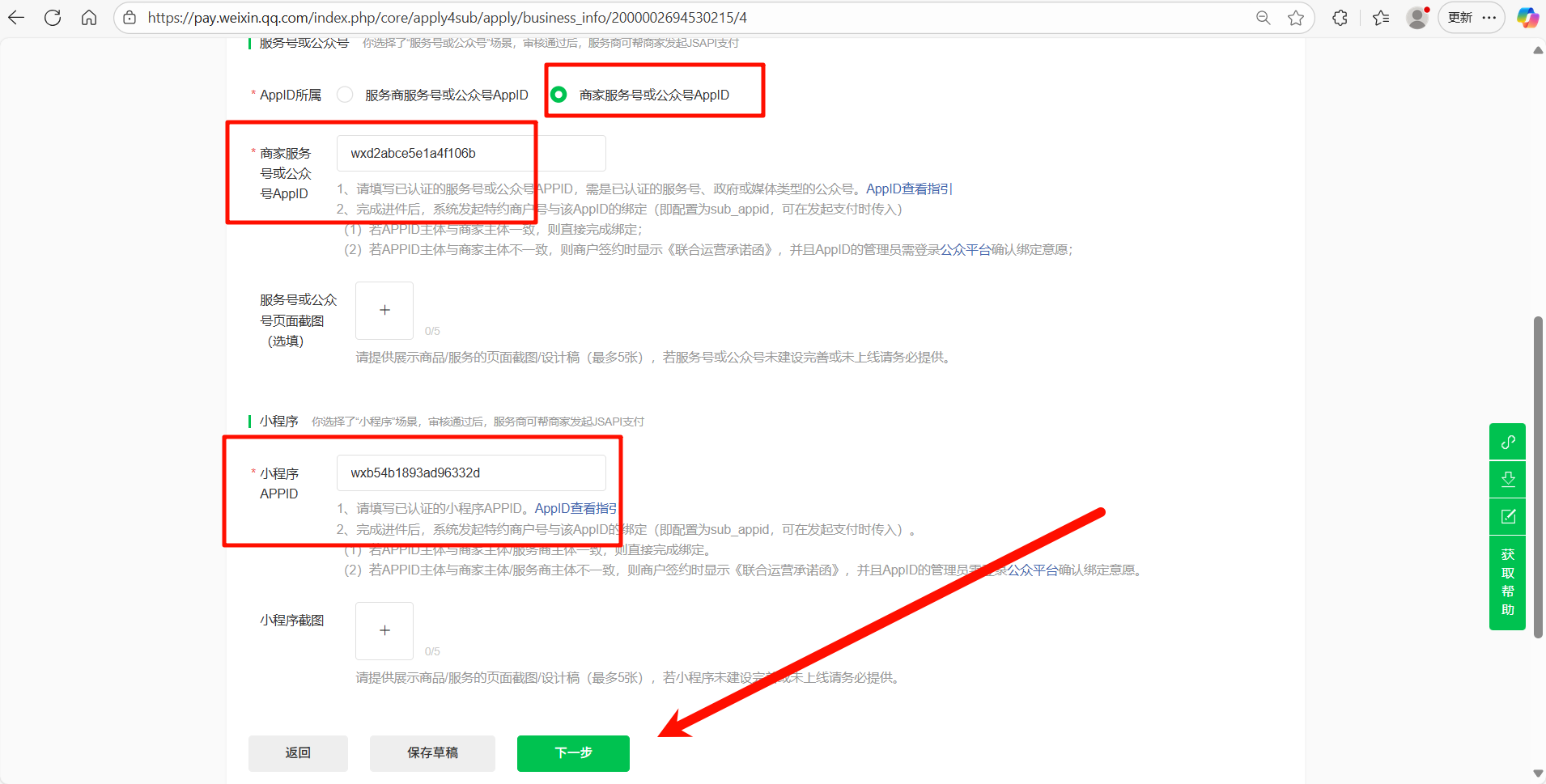Open AppID查看指引 link under 小程序APPID
1546x784 pixels.
576,508
